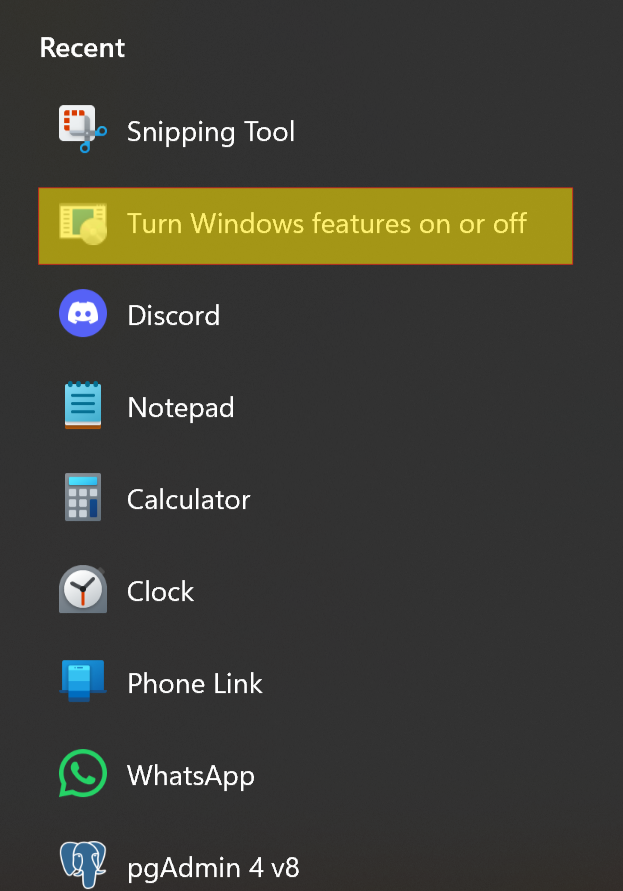Click the WhatsApp logo icon

pyautogui.click(x=83, y=775)
